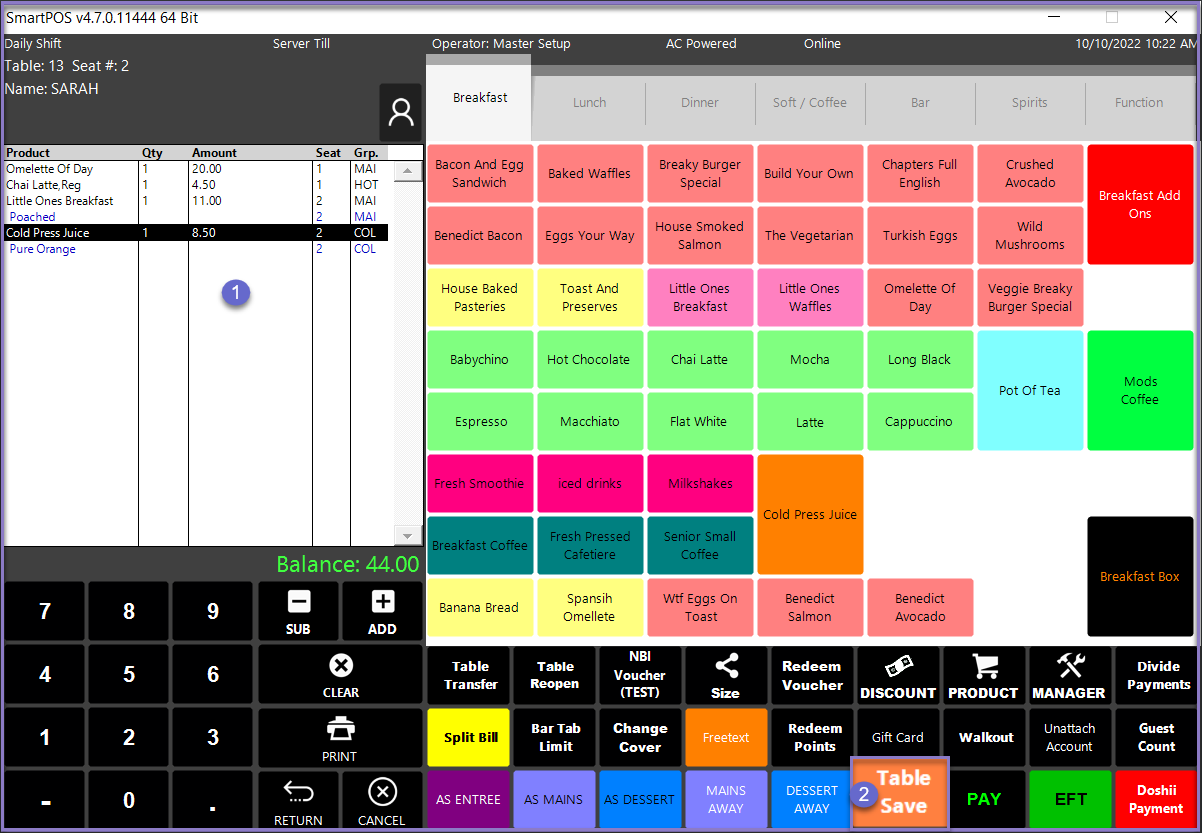This screenshot has height=833, width=1202.
Task: Select the orange Cold Press Juice tile
Action: [810, 514]
